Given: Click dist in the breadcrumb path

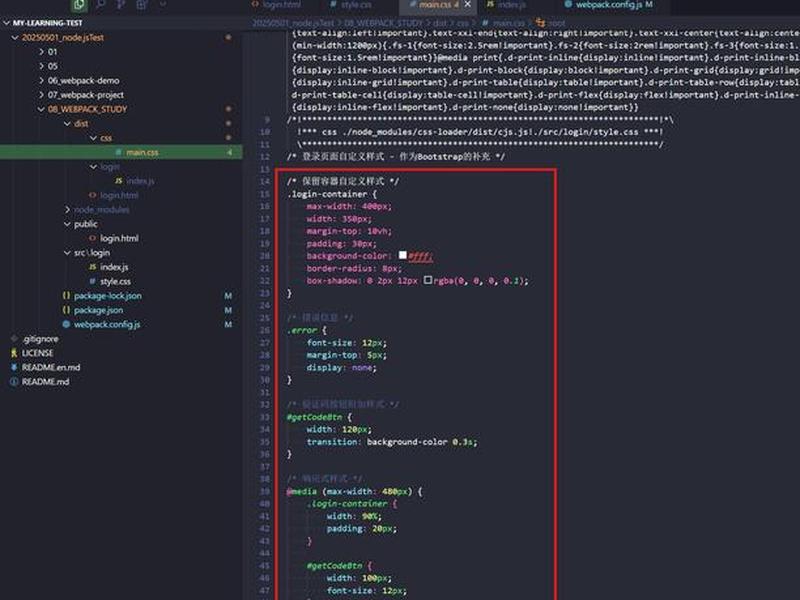Looking at the screenshot, I should click(x=440, y=23).
